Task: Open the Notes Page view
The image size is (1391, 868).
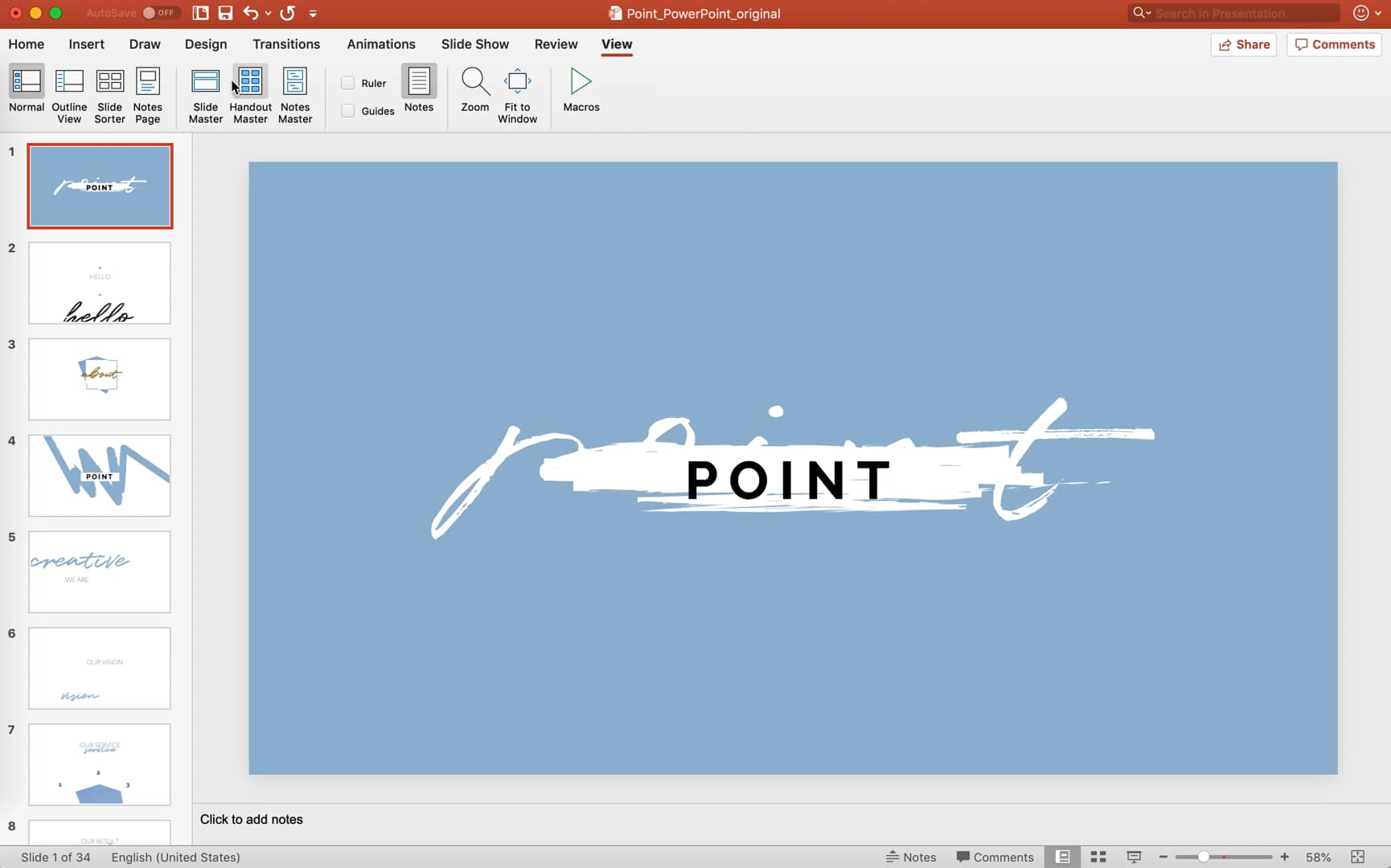Action: pos(147,92)
